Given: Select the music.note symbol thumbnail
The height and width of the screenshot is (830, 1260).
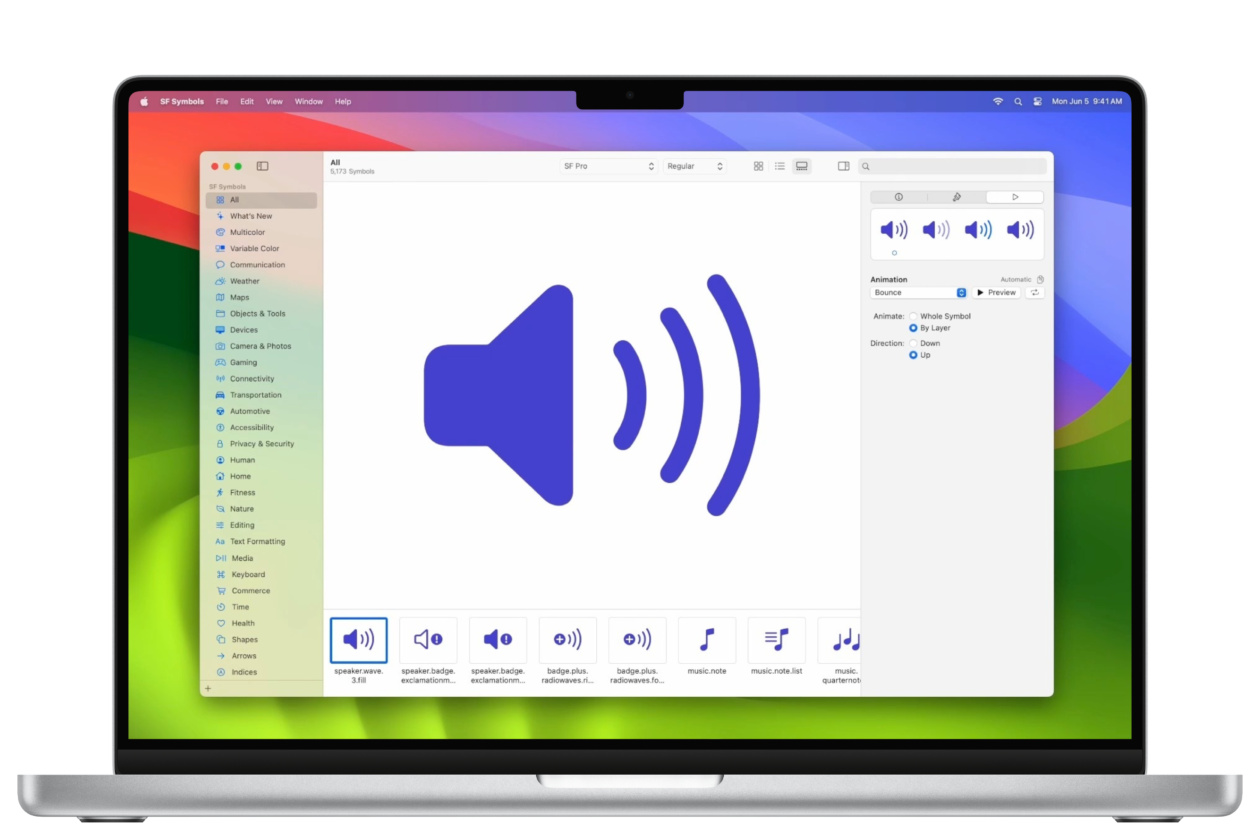Looking at the screenshot, I should tap(707, 640).
